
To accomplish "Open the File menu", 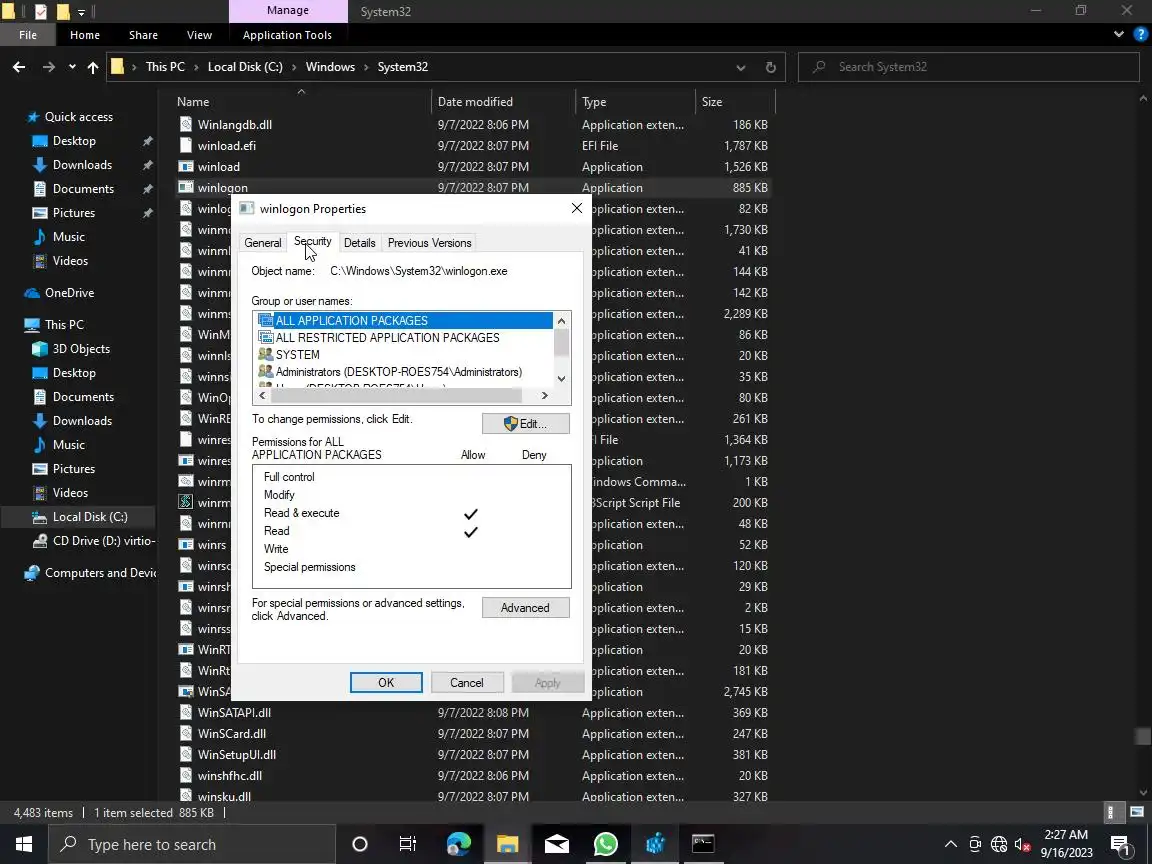I will click(28, 35).
